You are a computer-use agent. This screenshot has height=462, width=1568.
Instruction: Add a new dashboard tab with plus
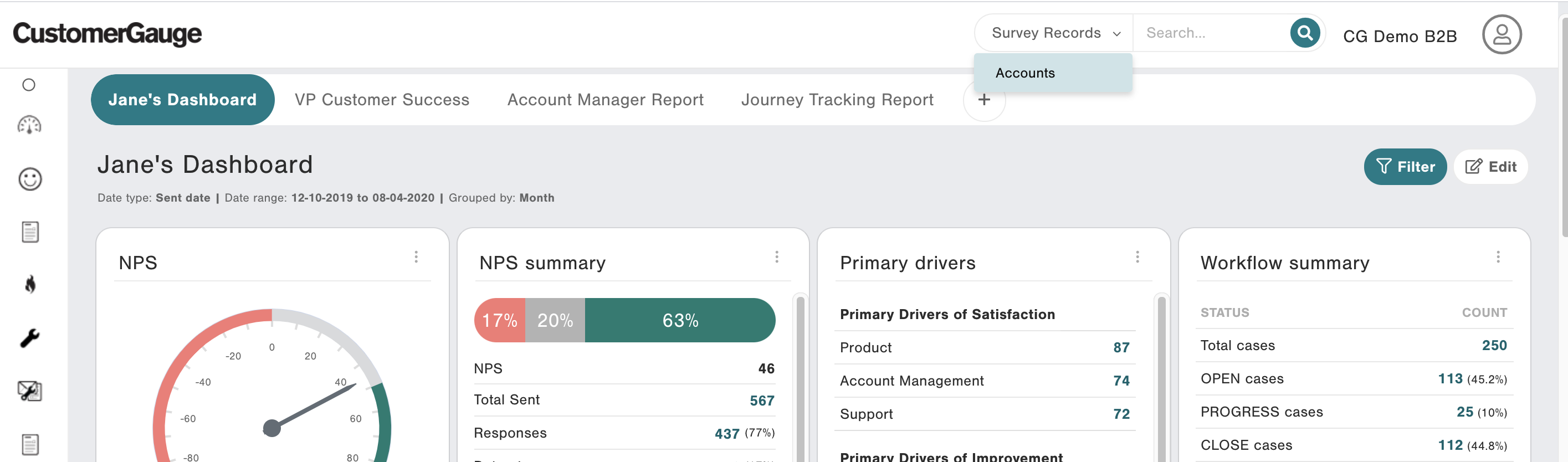click(x=984, y=100)
